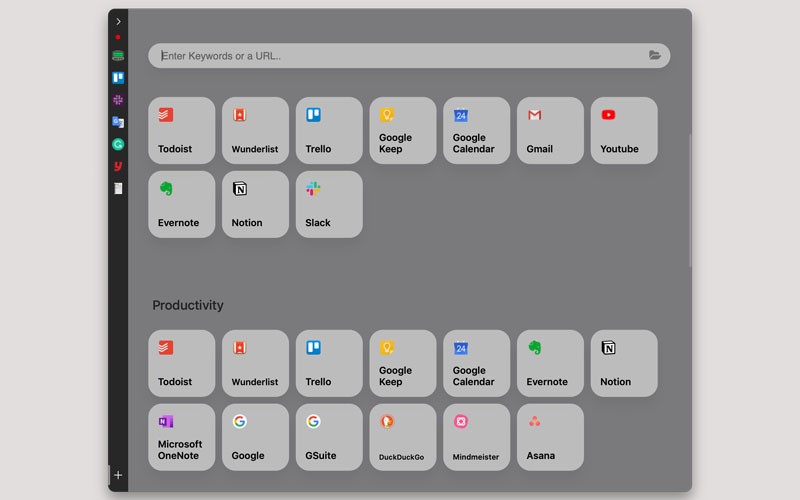The image size is (800, 500).
Task: Launch Google Keep from the Productivity section
Action: coord(403,363)
